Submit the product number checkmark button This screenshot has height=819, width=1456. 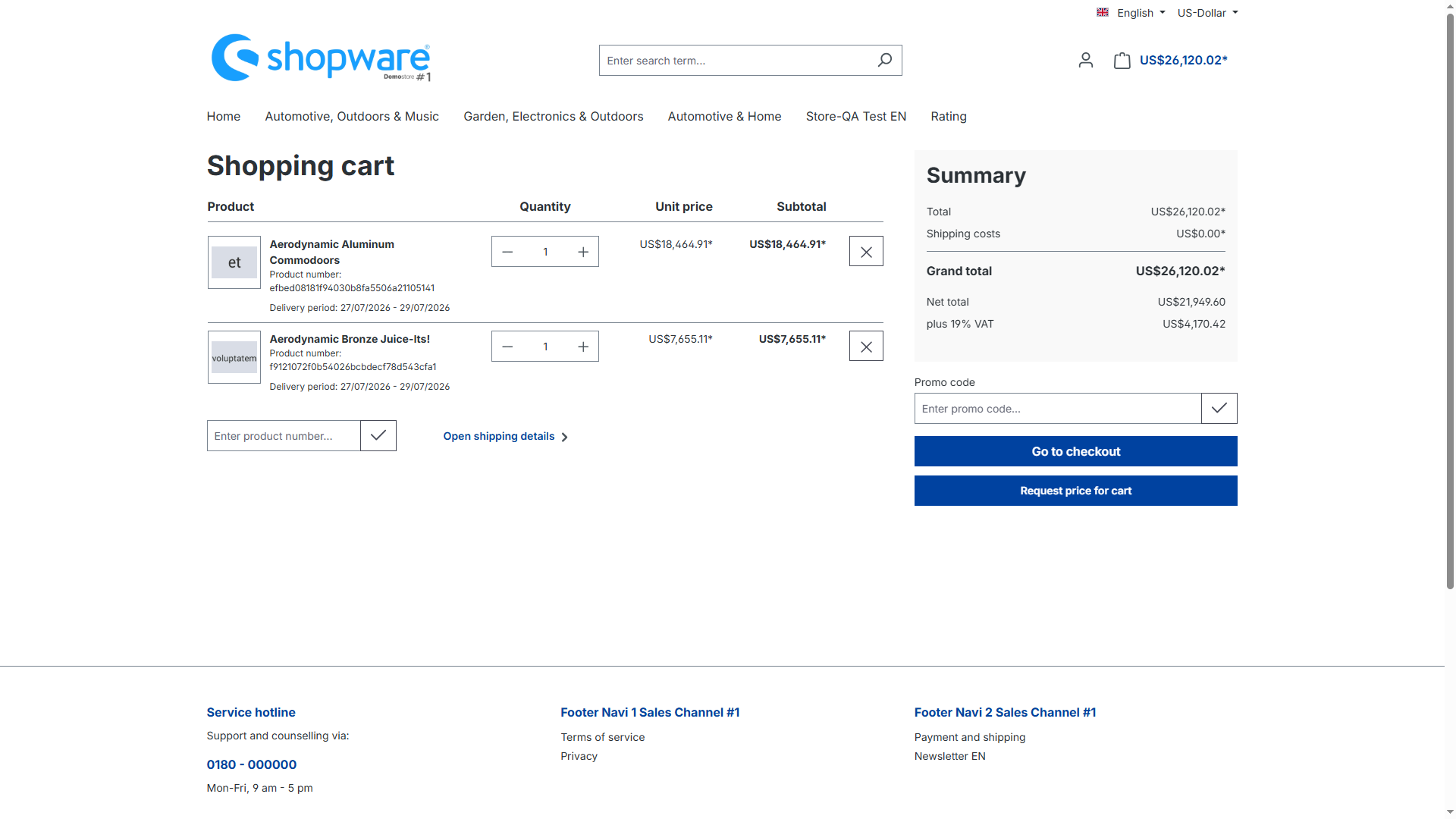[x=378, y=436]
